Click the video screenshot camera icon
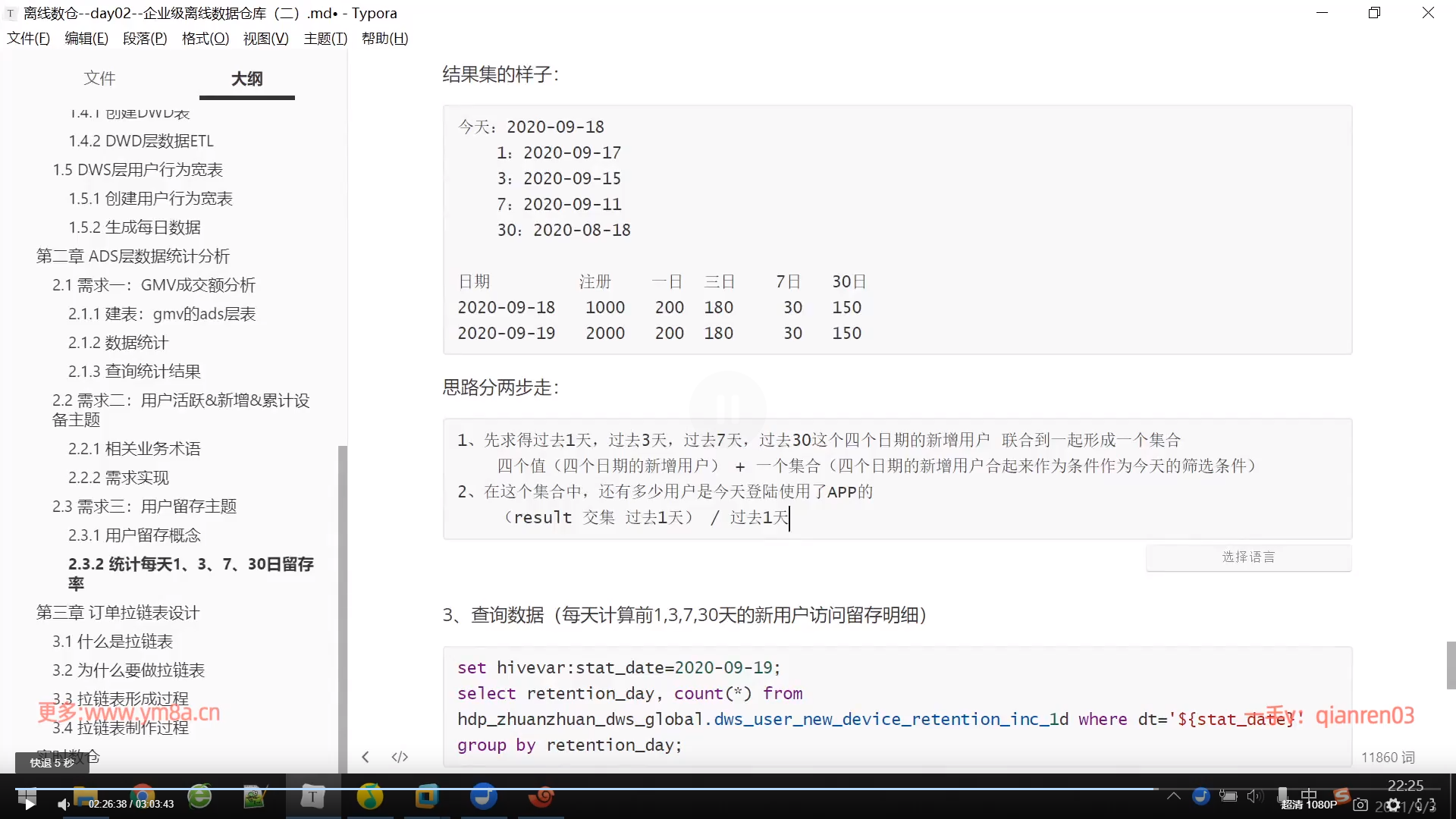Viewport: 1456px width, 819px height. [1360, 805]
